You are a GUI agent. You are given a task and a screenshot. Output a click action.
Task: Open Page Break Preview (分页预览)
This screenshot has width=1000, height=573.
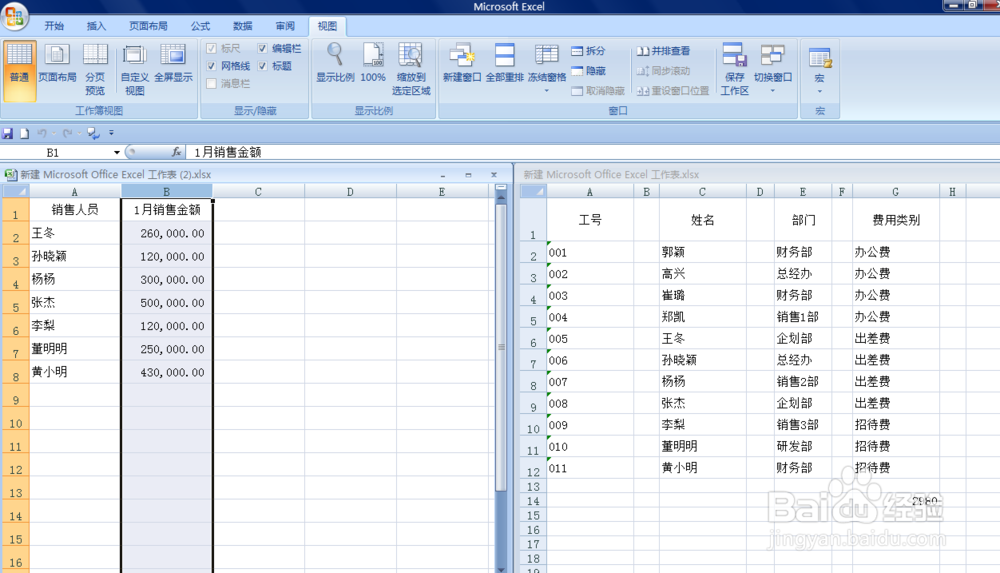[95, 70]
